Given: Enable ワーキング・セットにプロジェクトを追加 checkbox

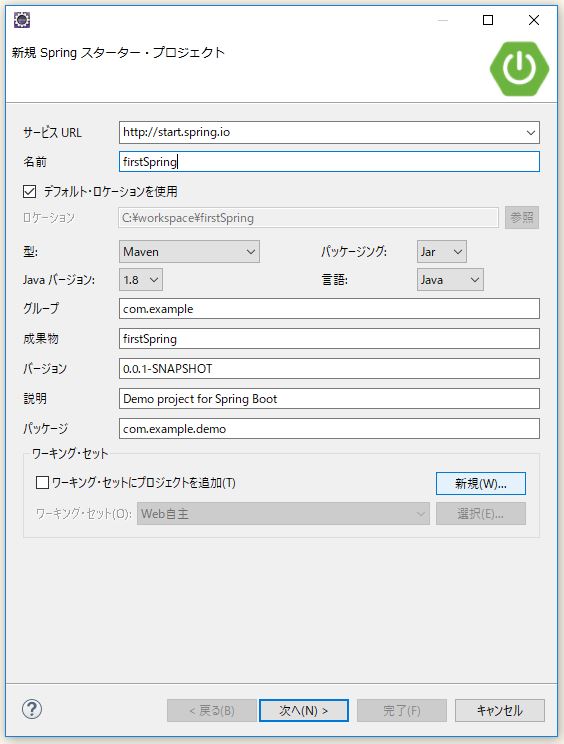Looking at the screenshot, I should (42, 483).
